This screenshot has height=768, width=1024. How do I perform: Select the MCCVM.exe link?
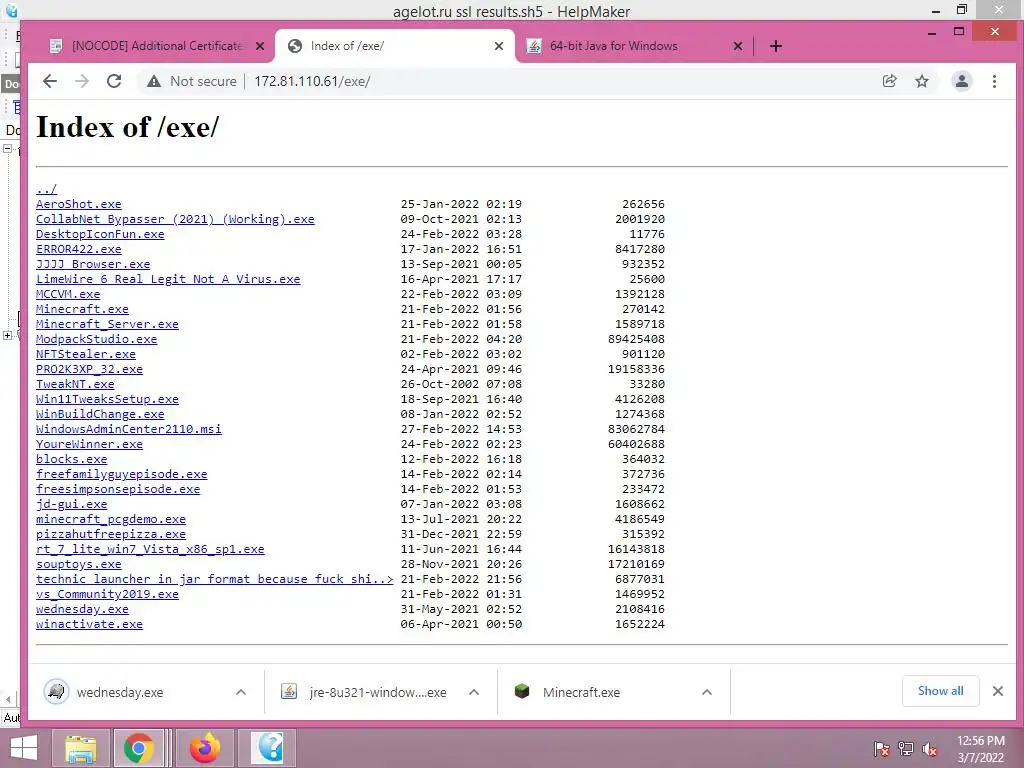pyautogui.click(x=68, y=295)
